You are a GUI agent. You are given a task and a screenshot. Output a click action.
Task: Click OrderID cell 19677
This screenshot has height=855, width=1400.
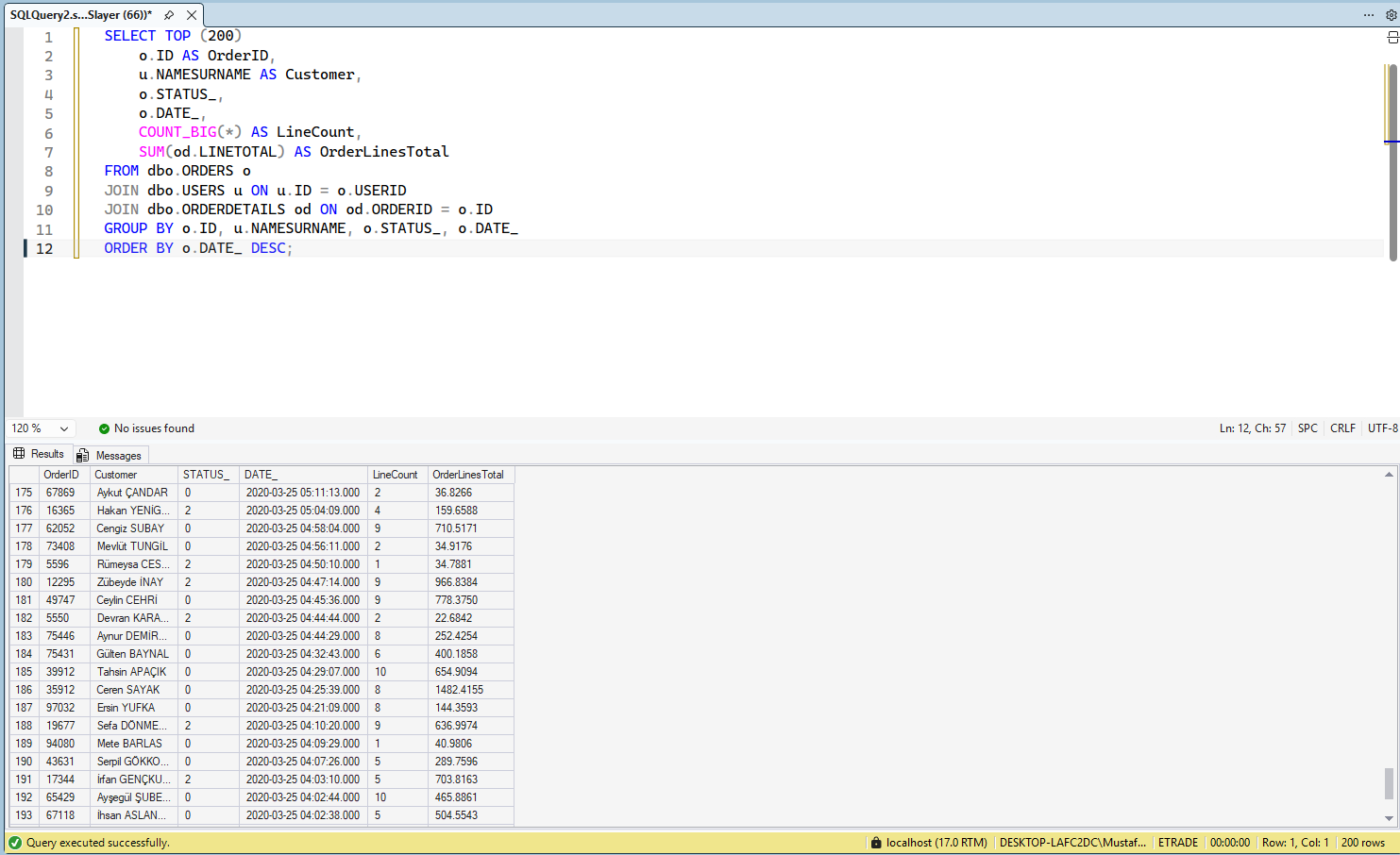click(64, 726)
